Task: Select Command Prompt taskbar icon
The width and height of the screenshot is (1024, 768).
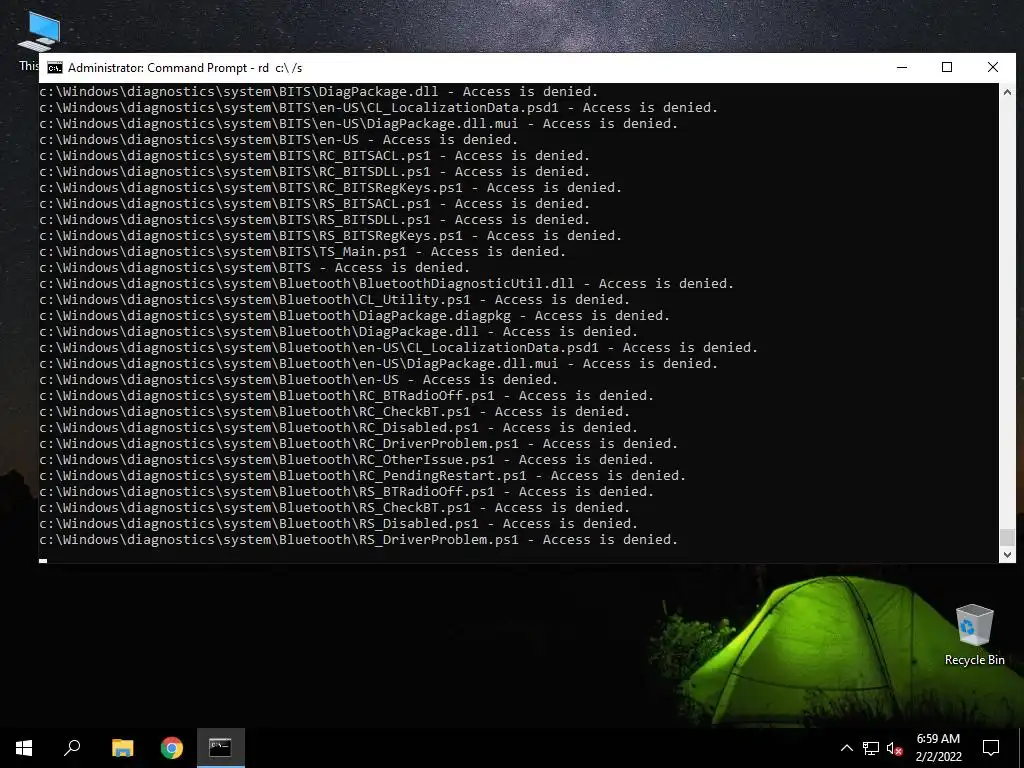Action: coord(221,748)
